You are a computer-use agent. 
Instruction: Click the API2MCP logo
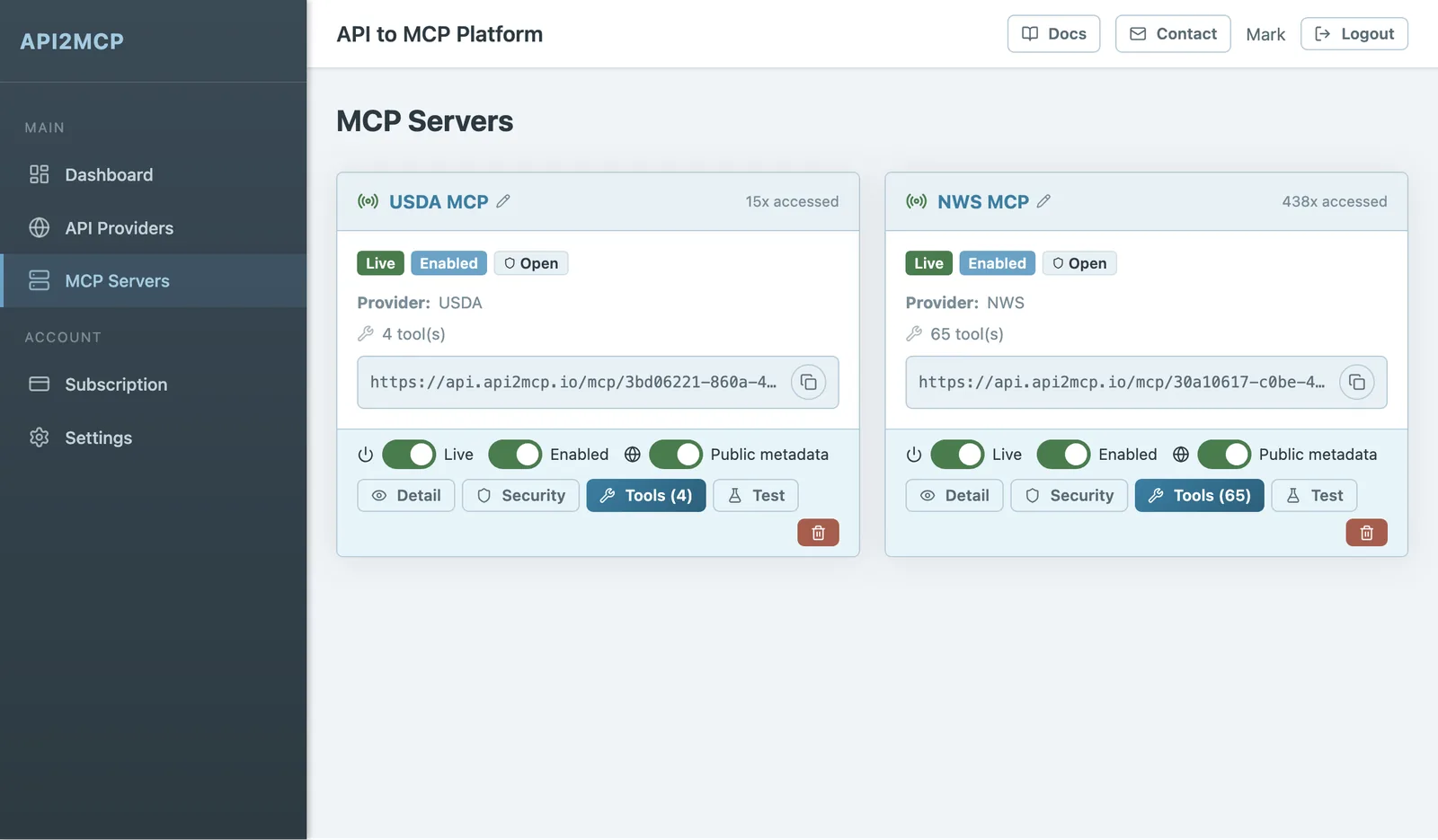pos(72,41)
